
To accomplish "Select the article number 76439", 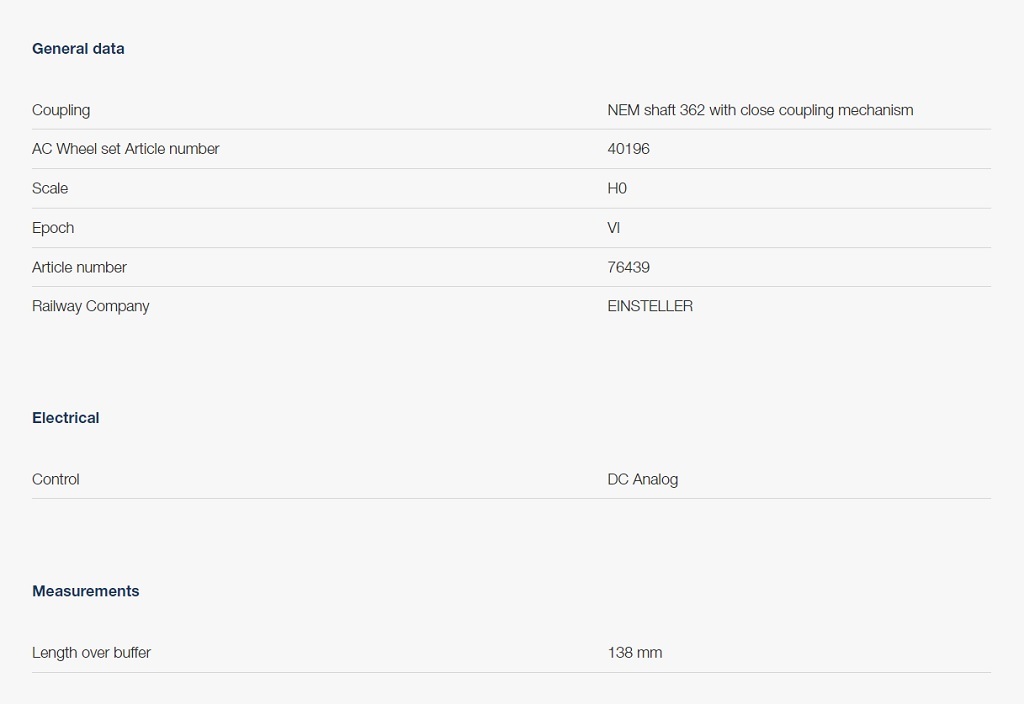I will tap(628, 267).
